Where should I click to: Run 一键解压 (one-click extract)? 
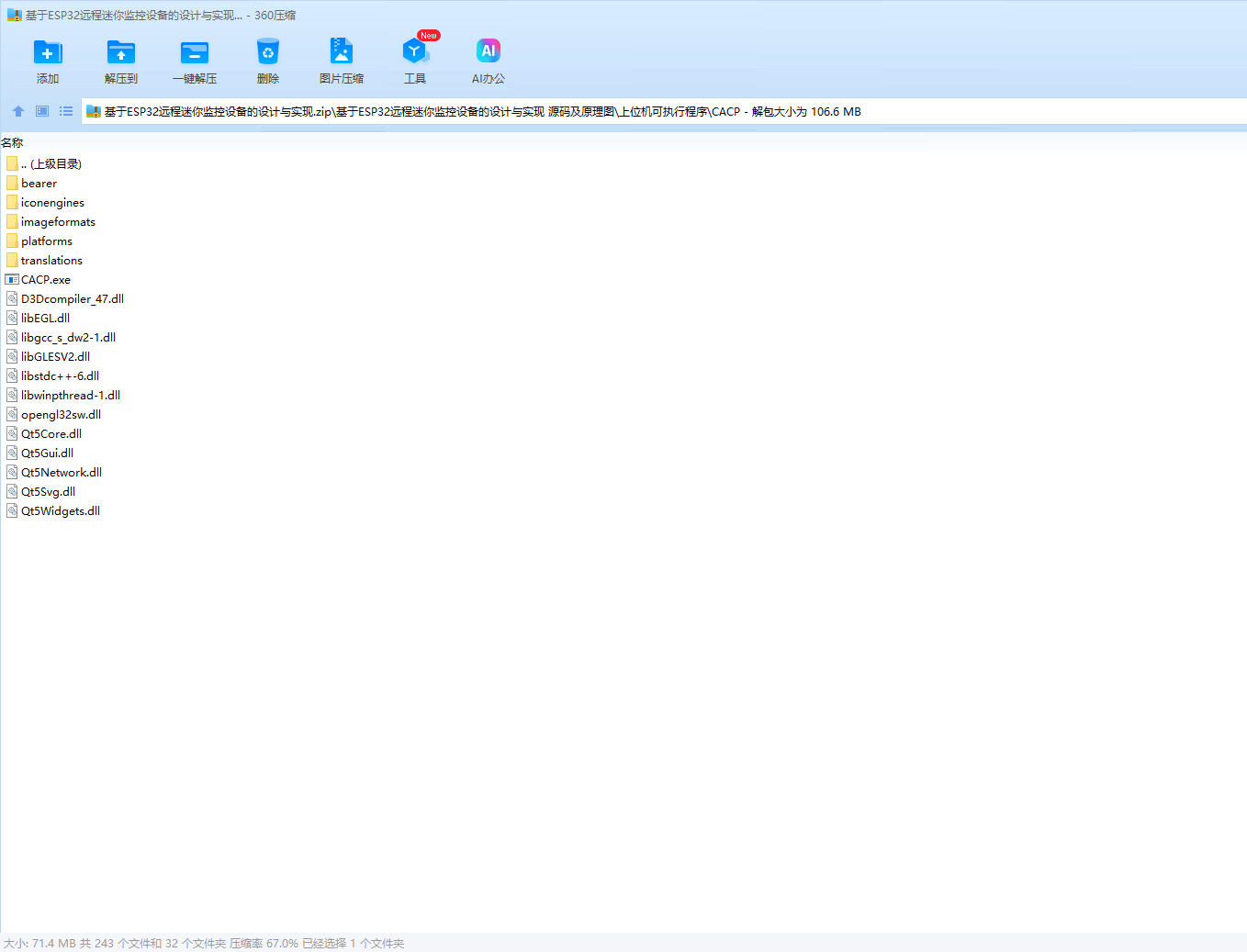point(195,52)
